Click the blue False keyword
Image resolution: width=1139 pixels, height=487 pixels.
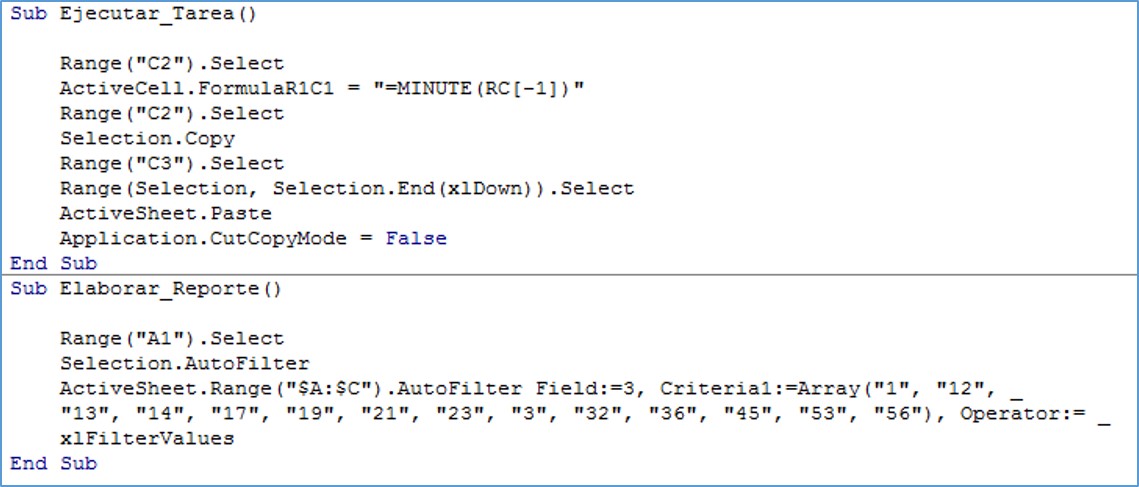pyautogui.click(x=416, y=239)
